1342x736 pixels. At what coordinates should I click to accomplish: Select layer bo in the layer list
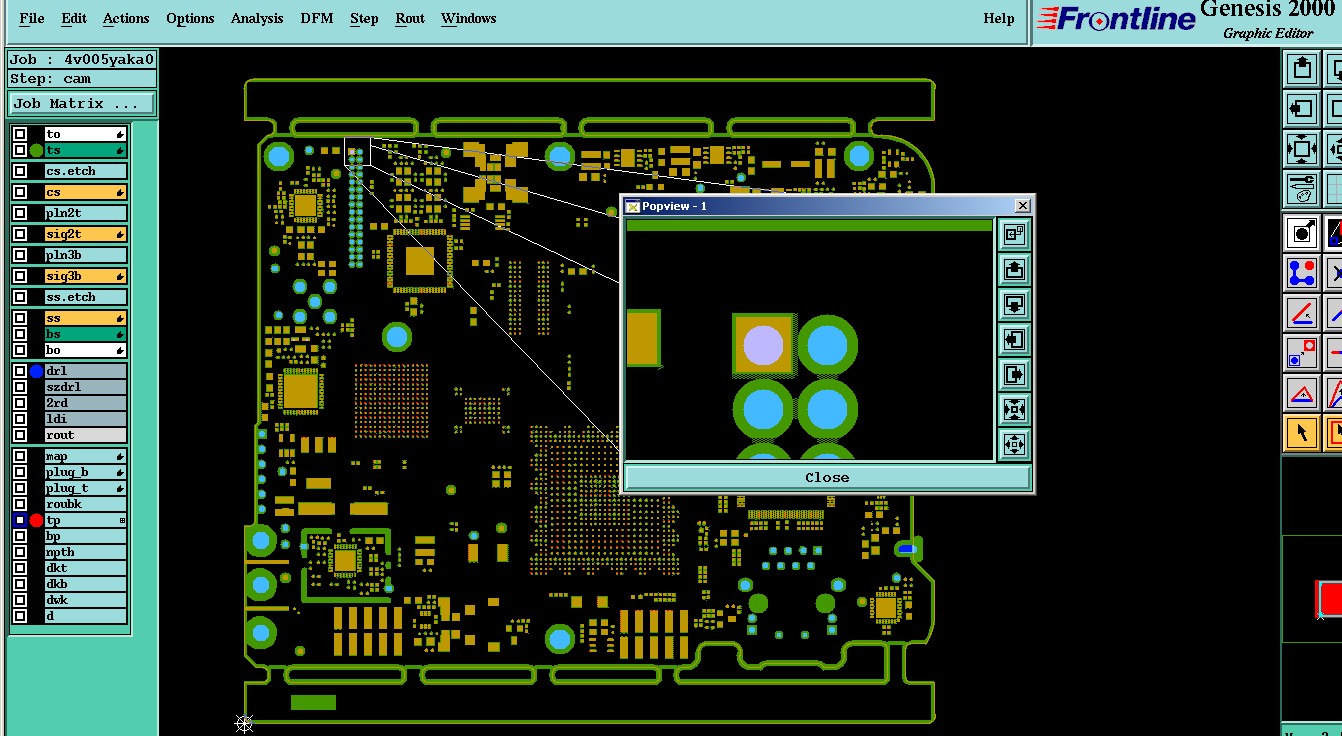click(85, 350)
